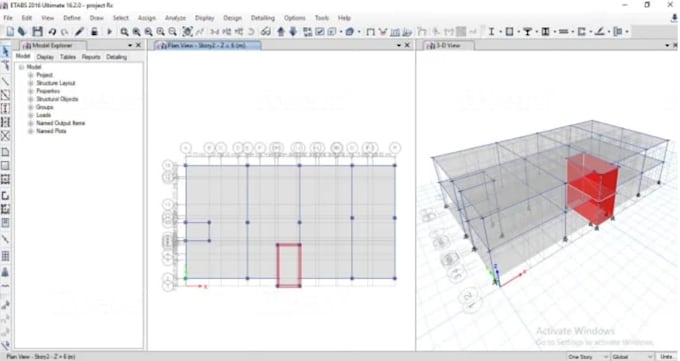Open dropdown arrow beside the rightmost toolbar icon
680x361 pixels.
pyautogui.click(x=627, y=32)
